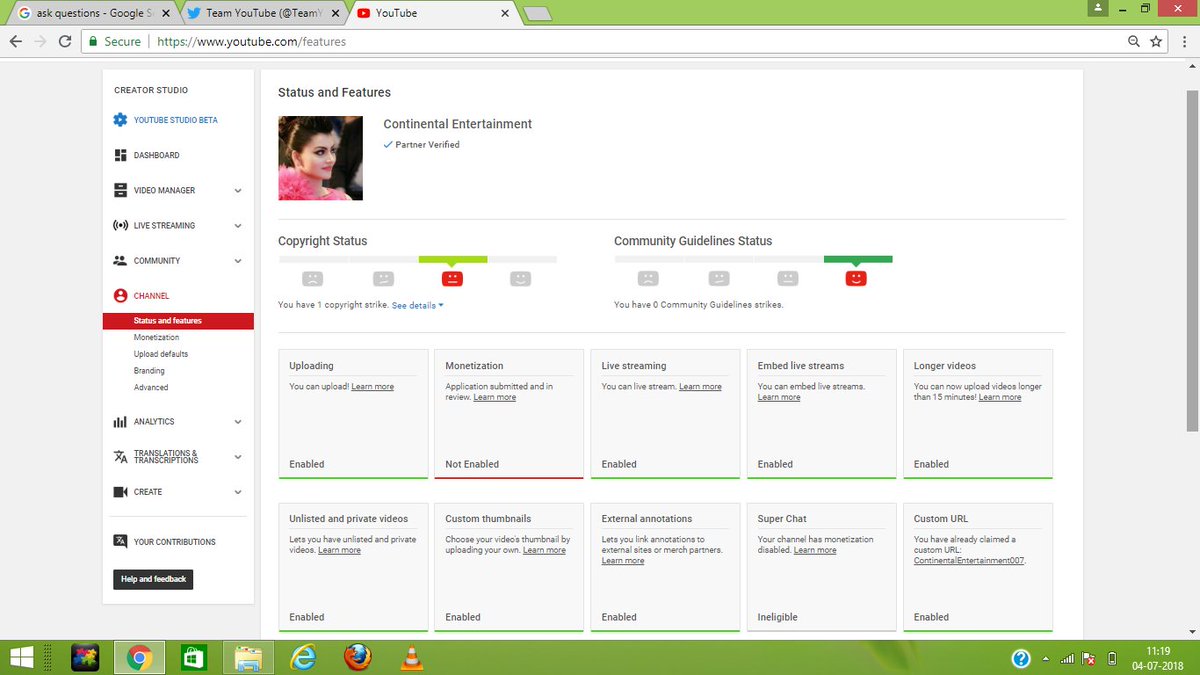Open ContinentalEntertainment007 custom URL link

pyautogui.click(x=970, y=561)
